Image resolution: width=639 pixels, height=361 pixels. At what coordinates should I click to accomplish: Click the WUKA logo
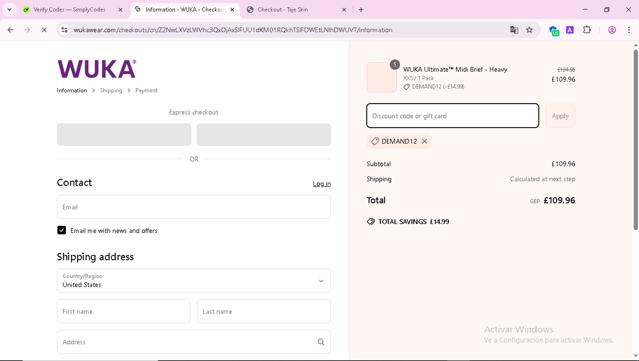coord(97,69)
